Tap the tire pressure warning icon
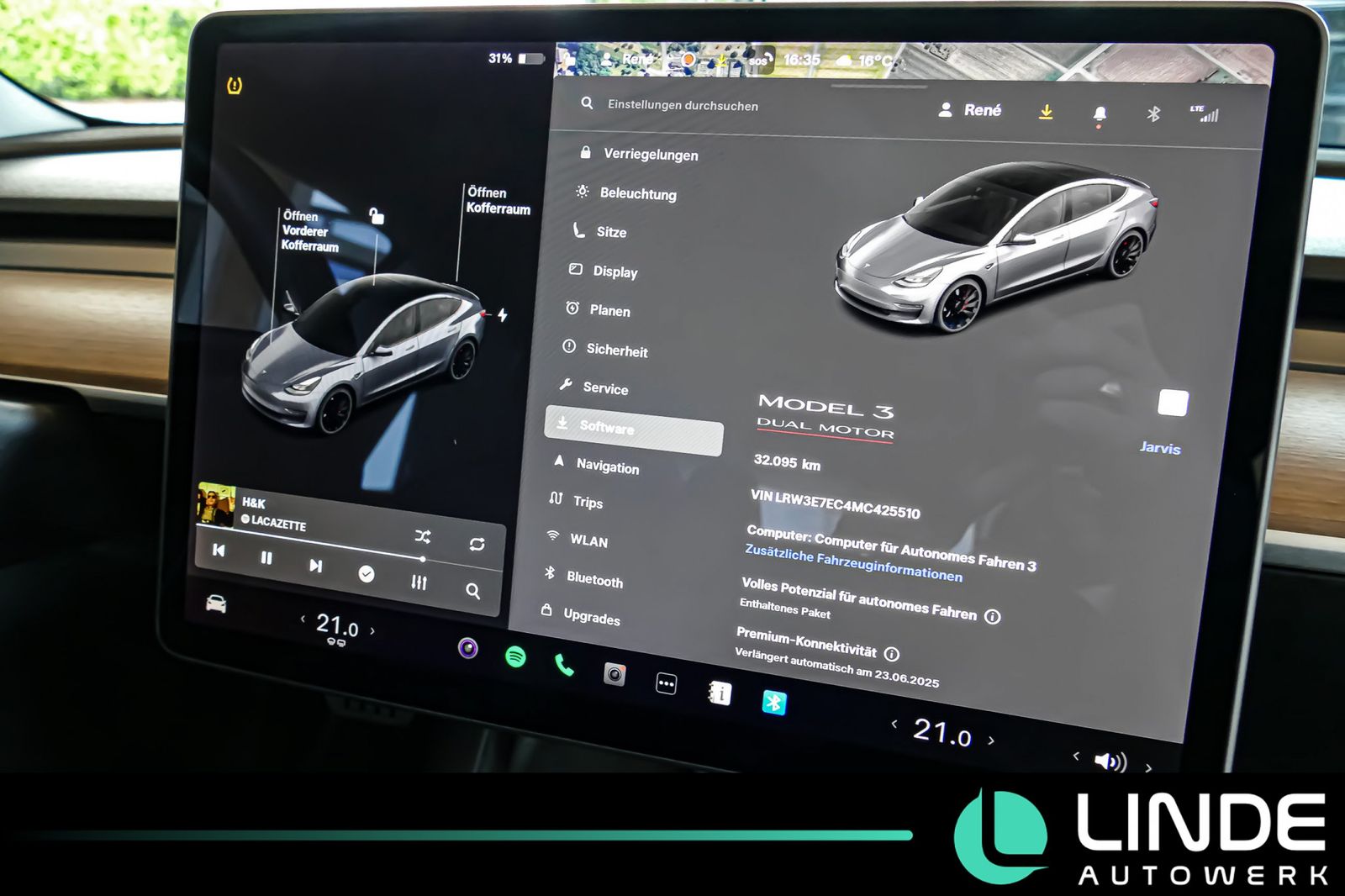 (x=235, y=85)
